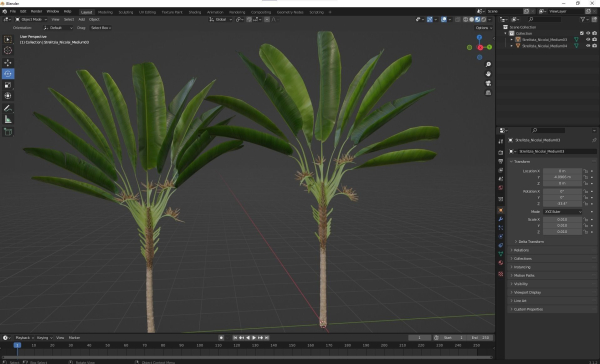
Task: Switch to the Shading workspace tab
Action: [x=195, y=12]
